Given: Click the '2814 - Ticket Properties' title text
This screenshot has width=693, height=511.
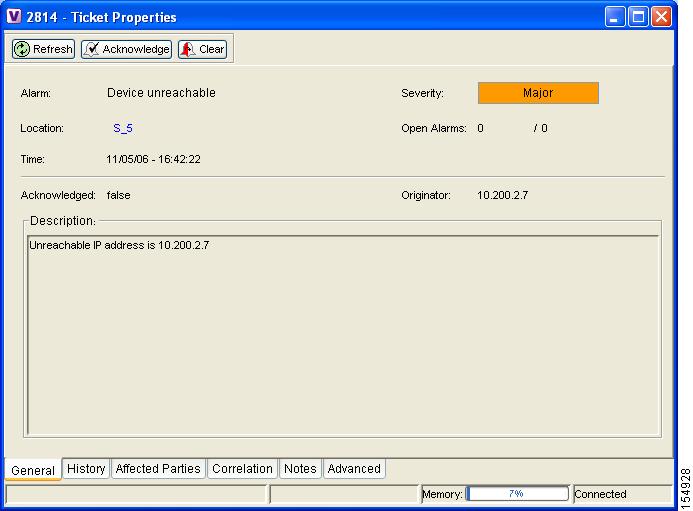Looking at the screenshot, I should pyautogui.click(x=101, y=17).
